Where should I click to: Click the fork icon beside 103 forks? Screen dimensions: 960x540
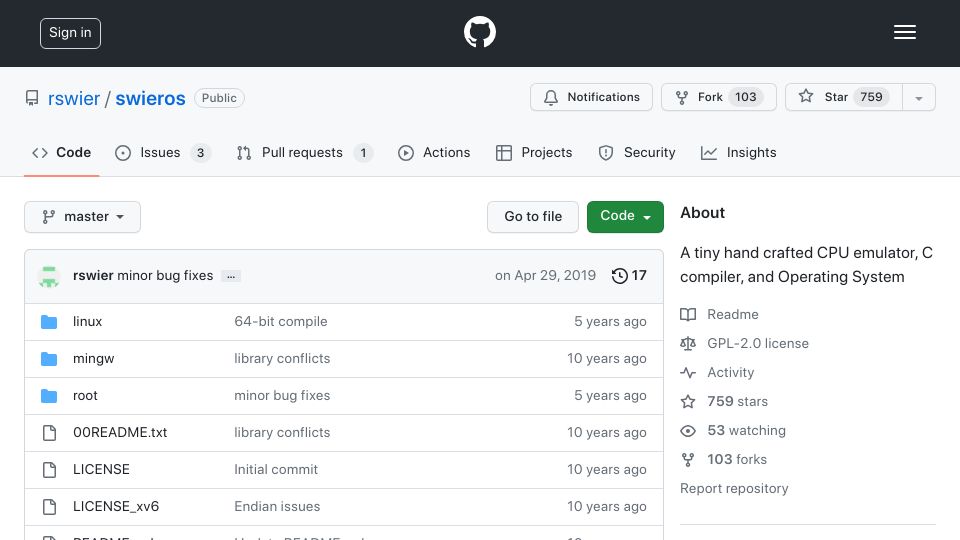point(688,460)
